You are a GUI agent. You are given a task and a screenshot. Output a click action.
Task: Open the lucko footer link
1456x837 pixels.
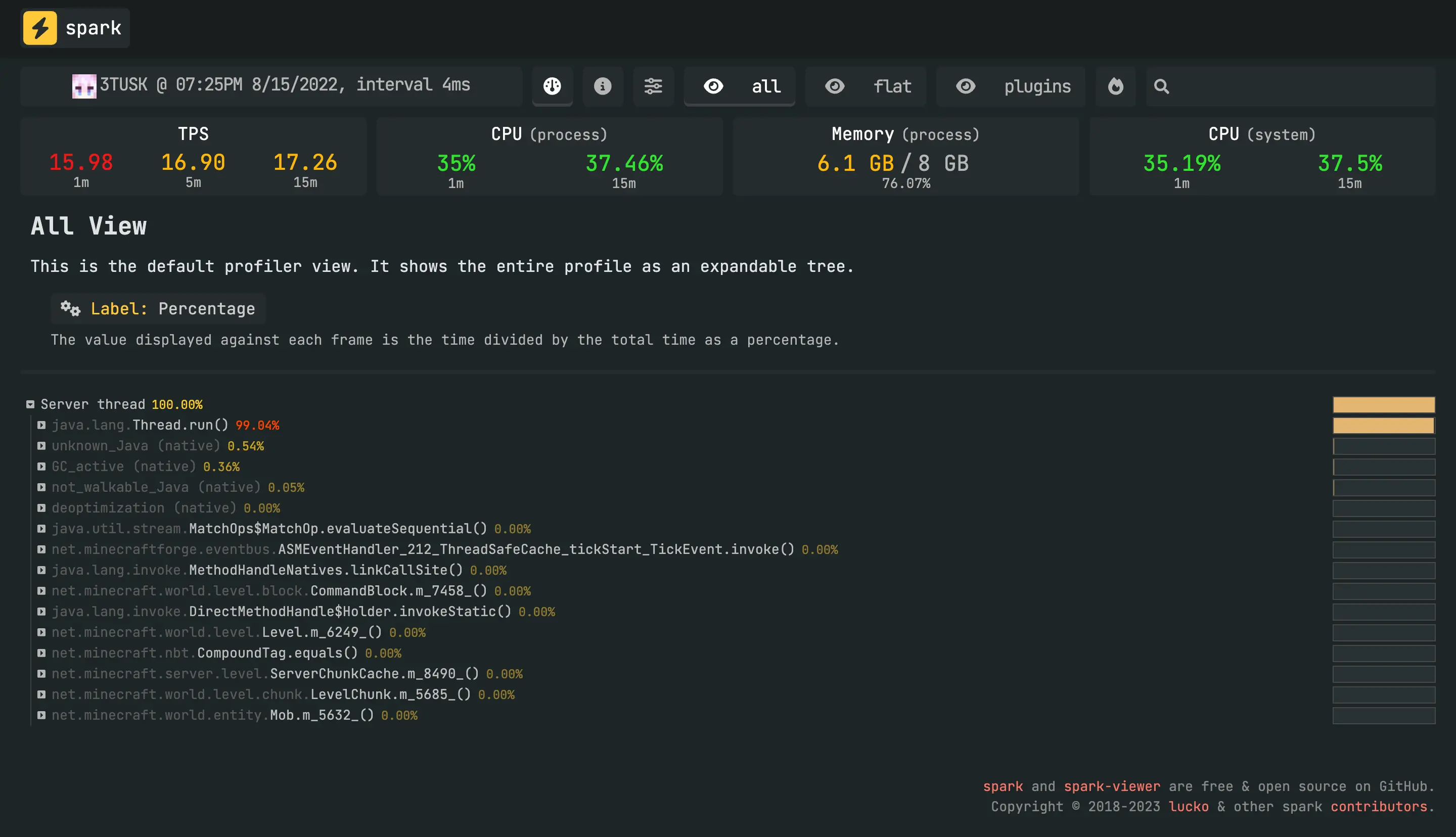pos(1188,807)
